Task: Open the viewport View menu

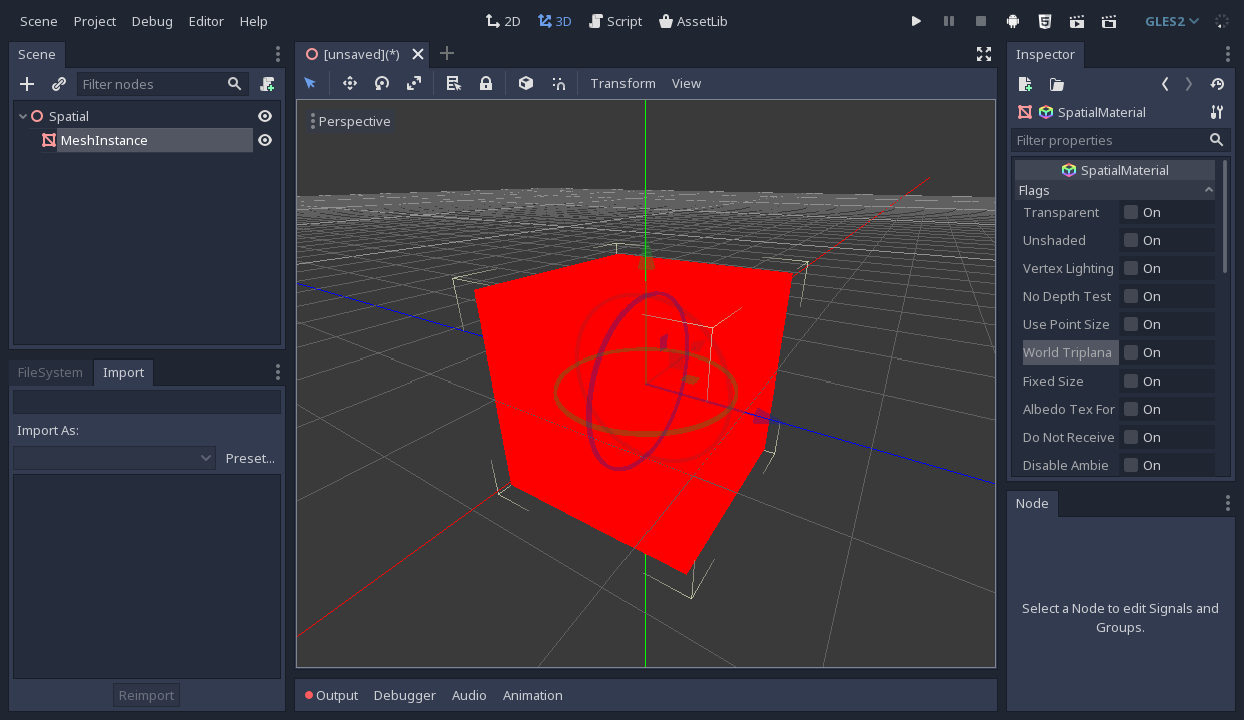Action: 686,83
